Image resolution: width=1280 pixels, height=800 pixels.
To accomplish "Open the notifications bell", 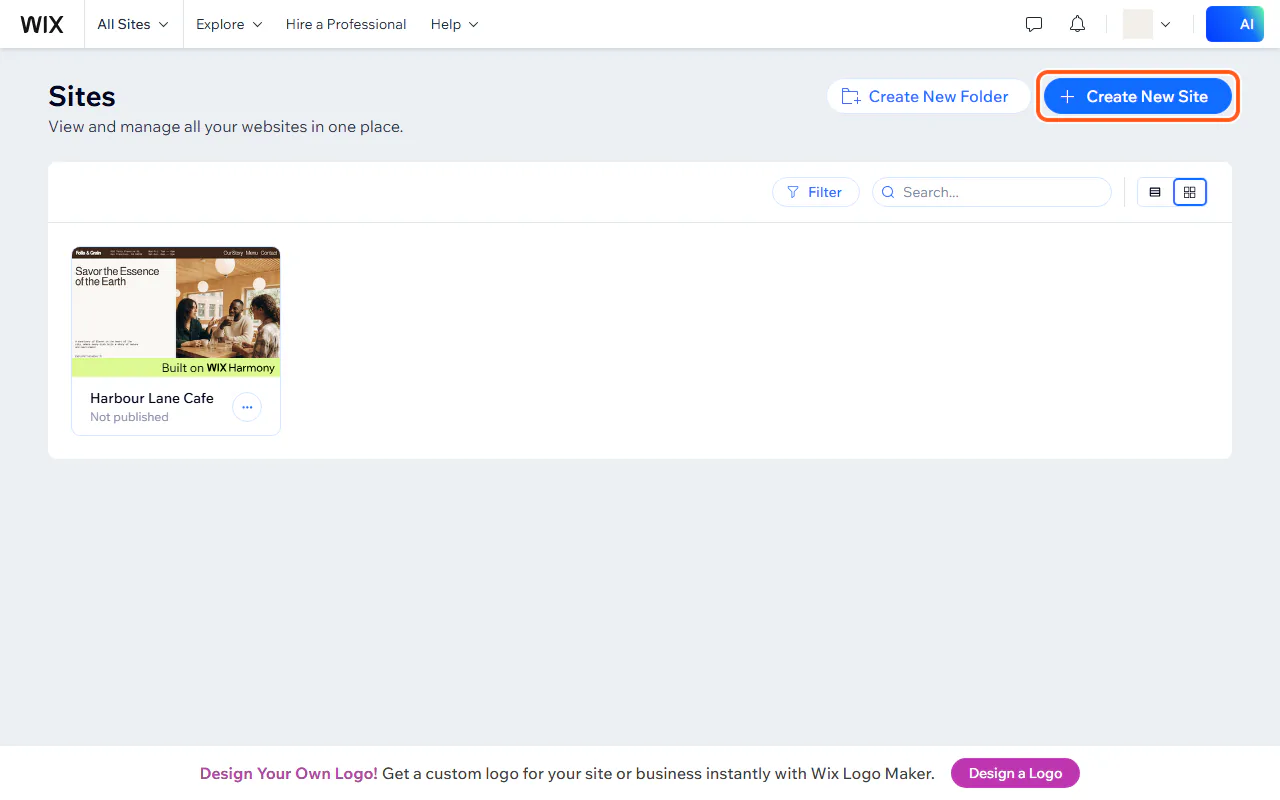I will tap(1077, 24).
